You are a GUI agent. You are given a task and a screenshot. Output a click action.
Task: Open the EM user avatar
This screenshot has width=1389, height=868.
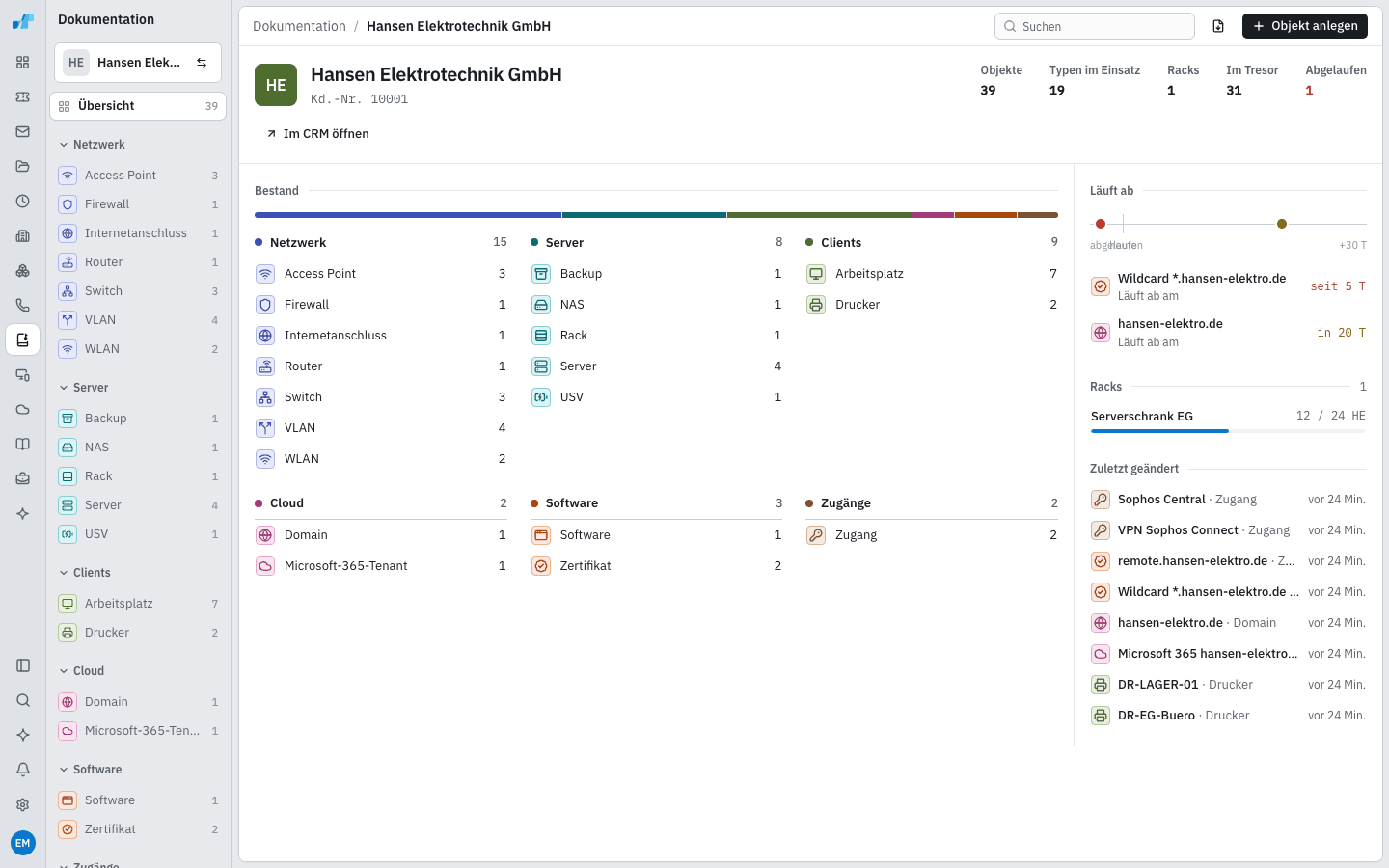(x=23, y=843)
